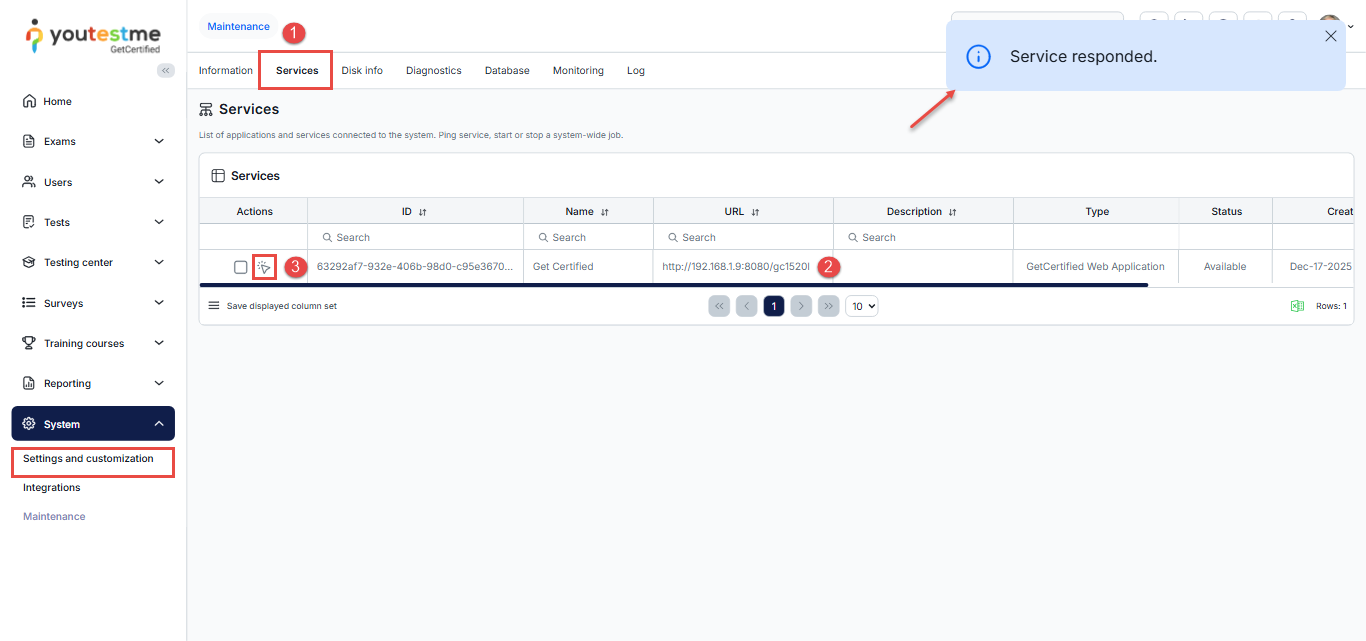Viewport: 1366px width, 641px height.
Task: Click Save displayed column set
Action: [x=281, y=306]
